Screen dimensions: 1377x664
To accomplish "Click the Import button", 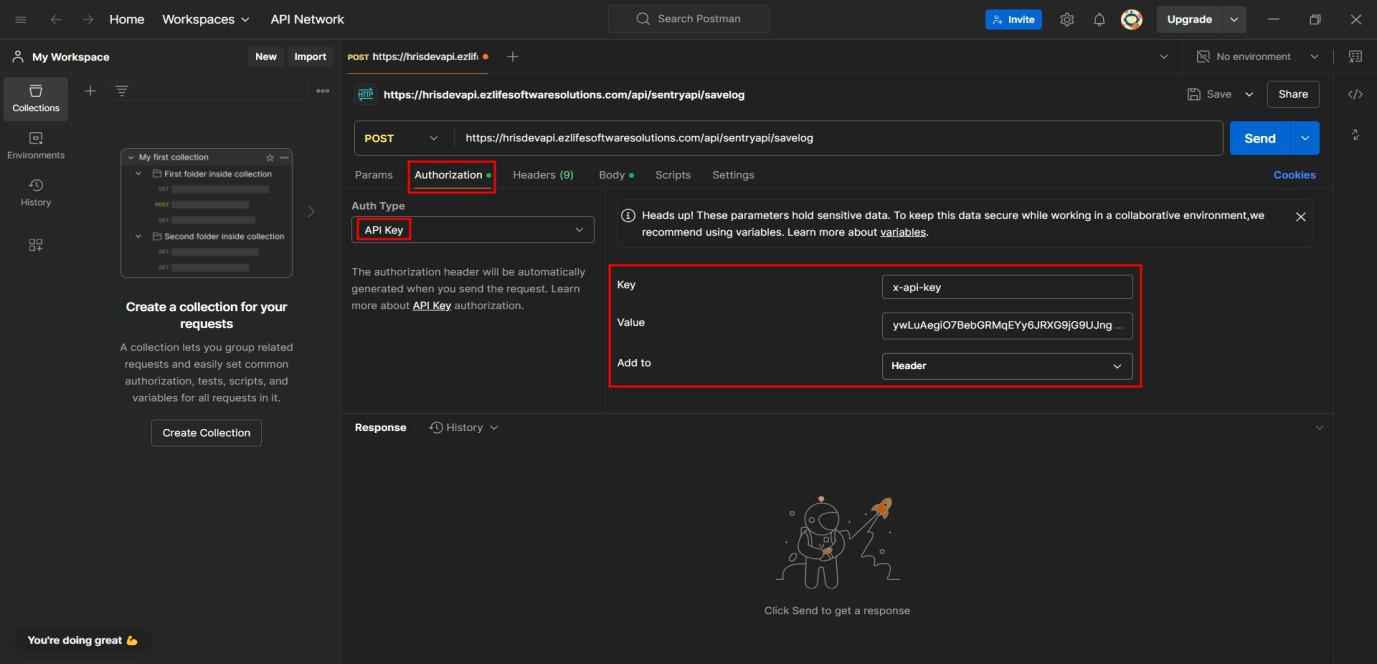I will pos(310,57).
